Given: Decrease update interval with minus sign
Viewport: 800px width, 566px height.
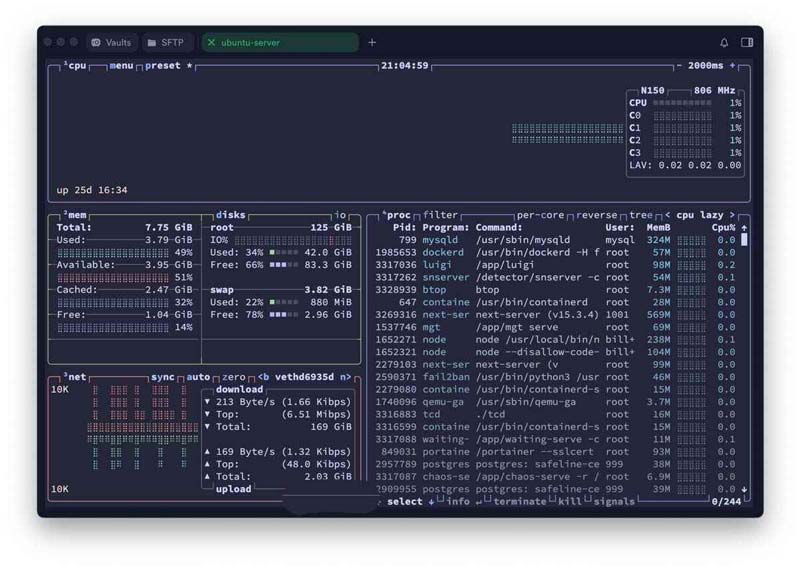Looking at the screenshot, I should [x=678, y=66].
